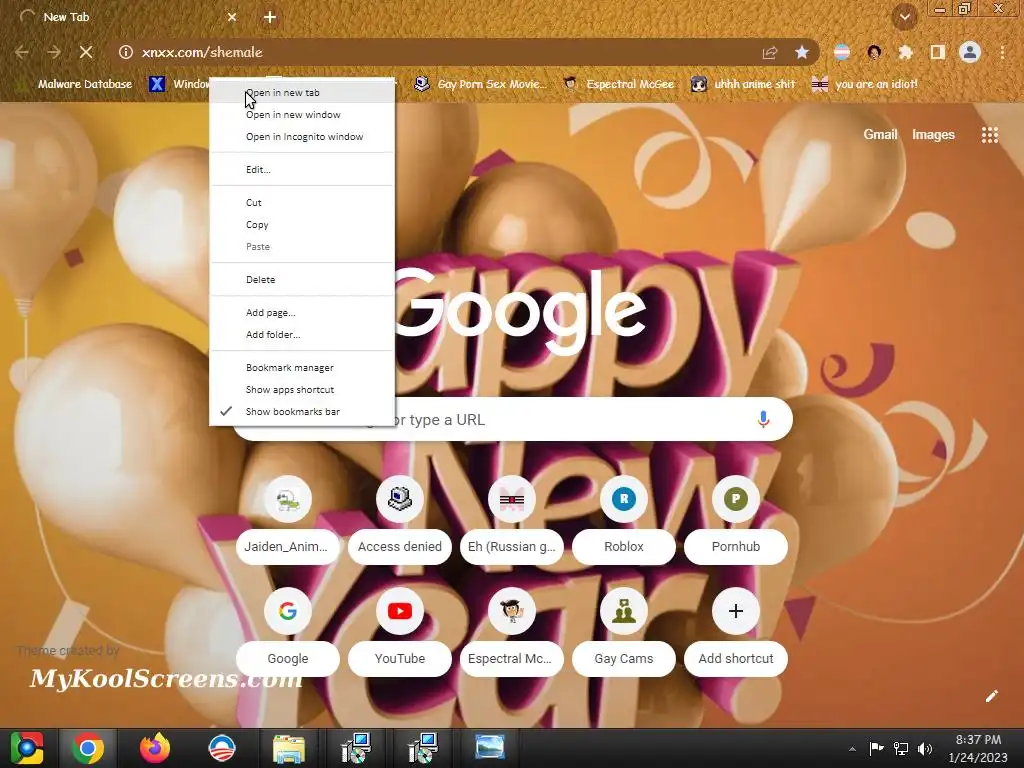Screen dimensions: 1024x768
Task: Select the New Tab tab
Action: 128,17
